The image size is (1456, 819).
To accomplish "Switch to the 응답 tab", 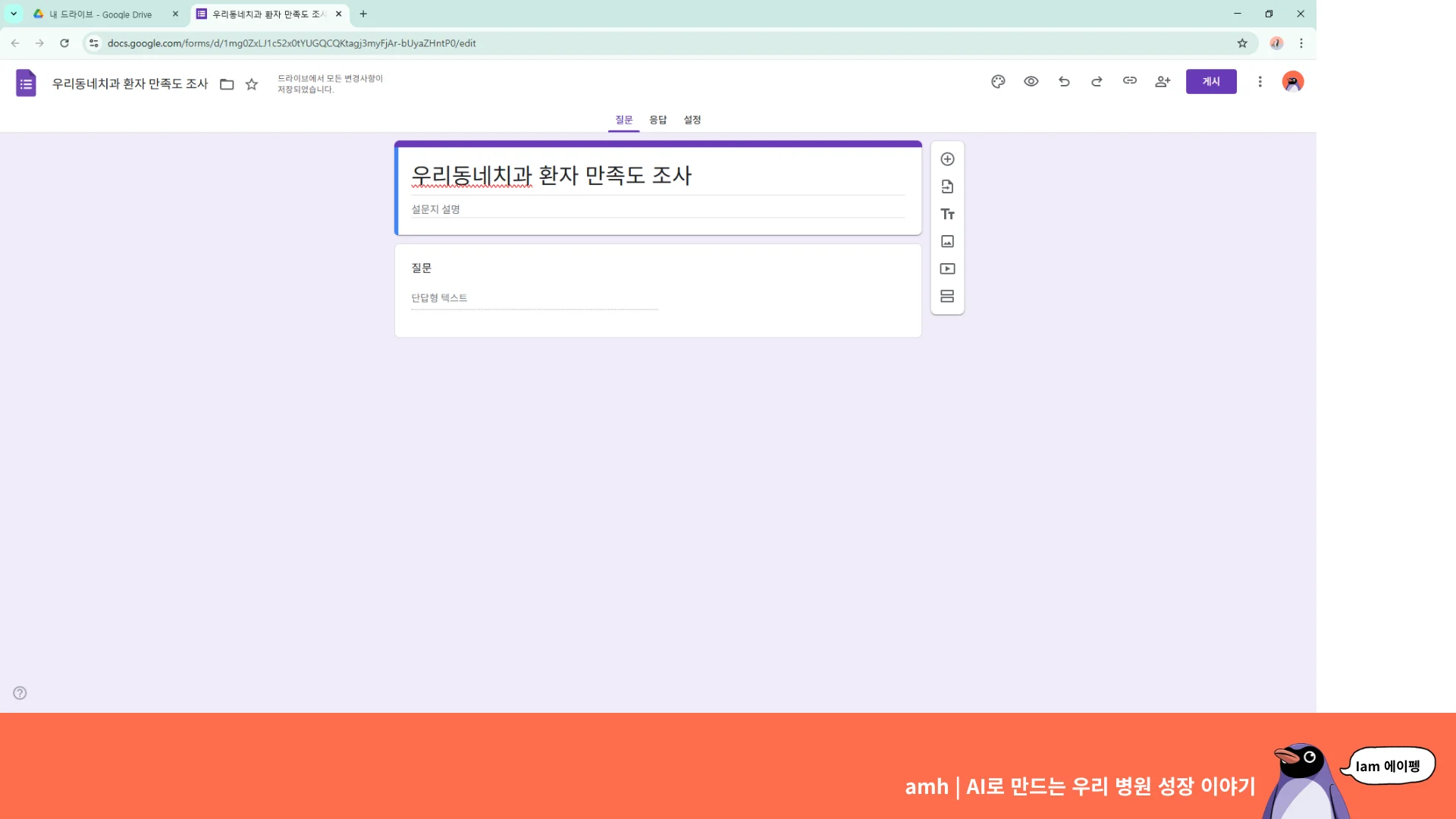I will pos(657,120).
